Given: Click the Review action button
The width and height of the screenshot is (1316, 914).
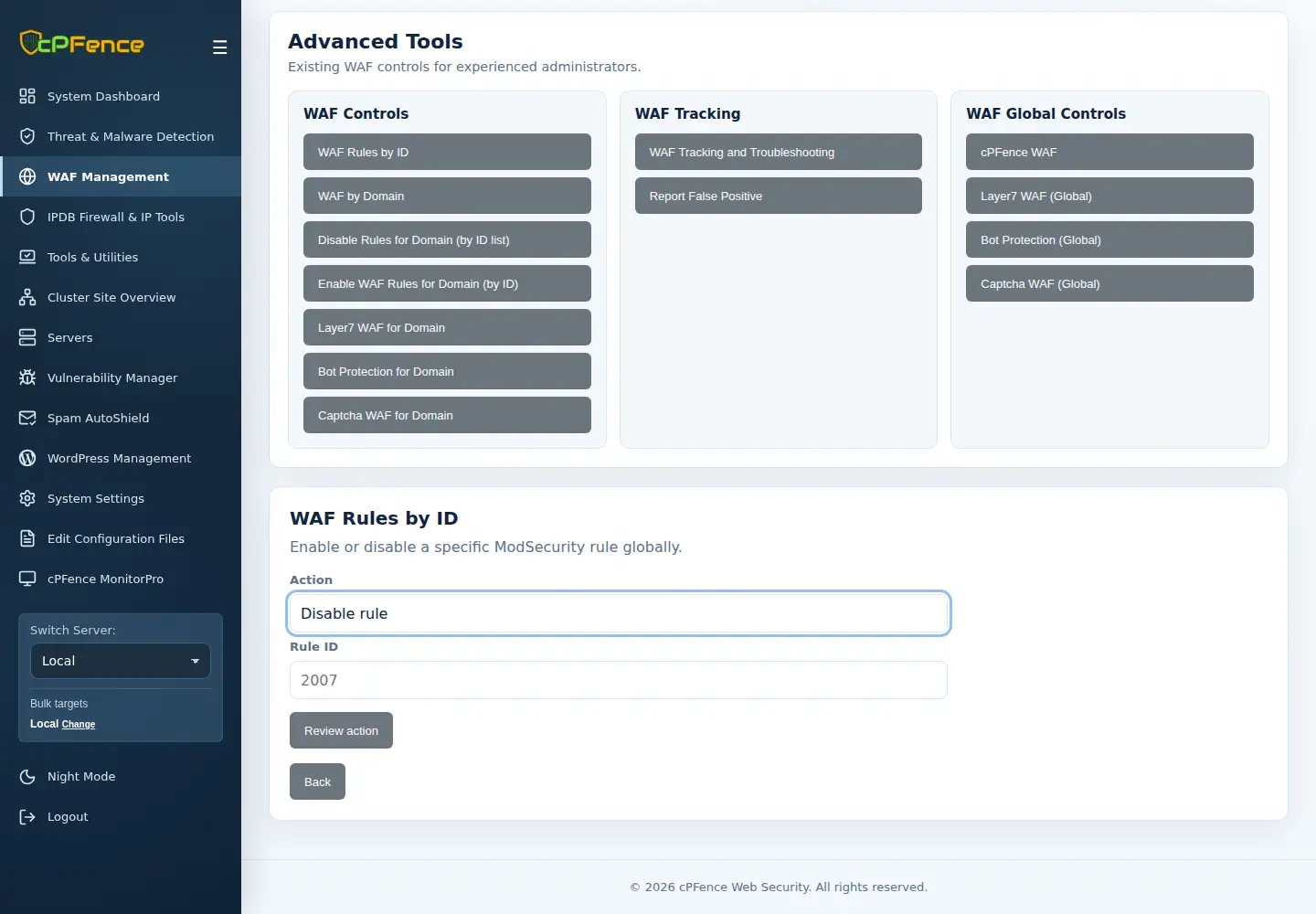Looking at the screenshot, I should [x=341, y=730].
